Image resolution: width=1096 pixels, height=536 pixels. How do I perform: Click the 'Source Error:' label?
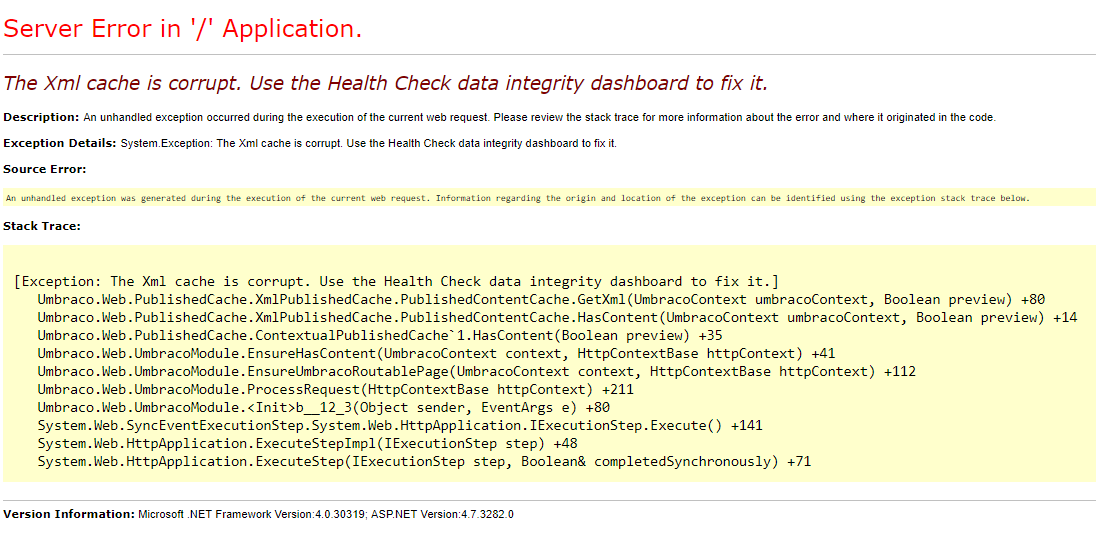click(x=45, y=169)
